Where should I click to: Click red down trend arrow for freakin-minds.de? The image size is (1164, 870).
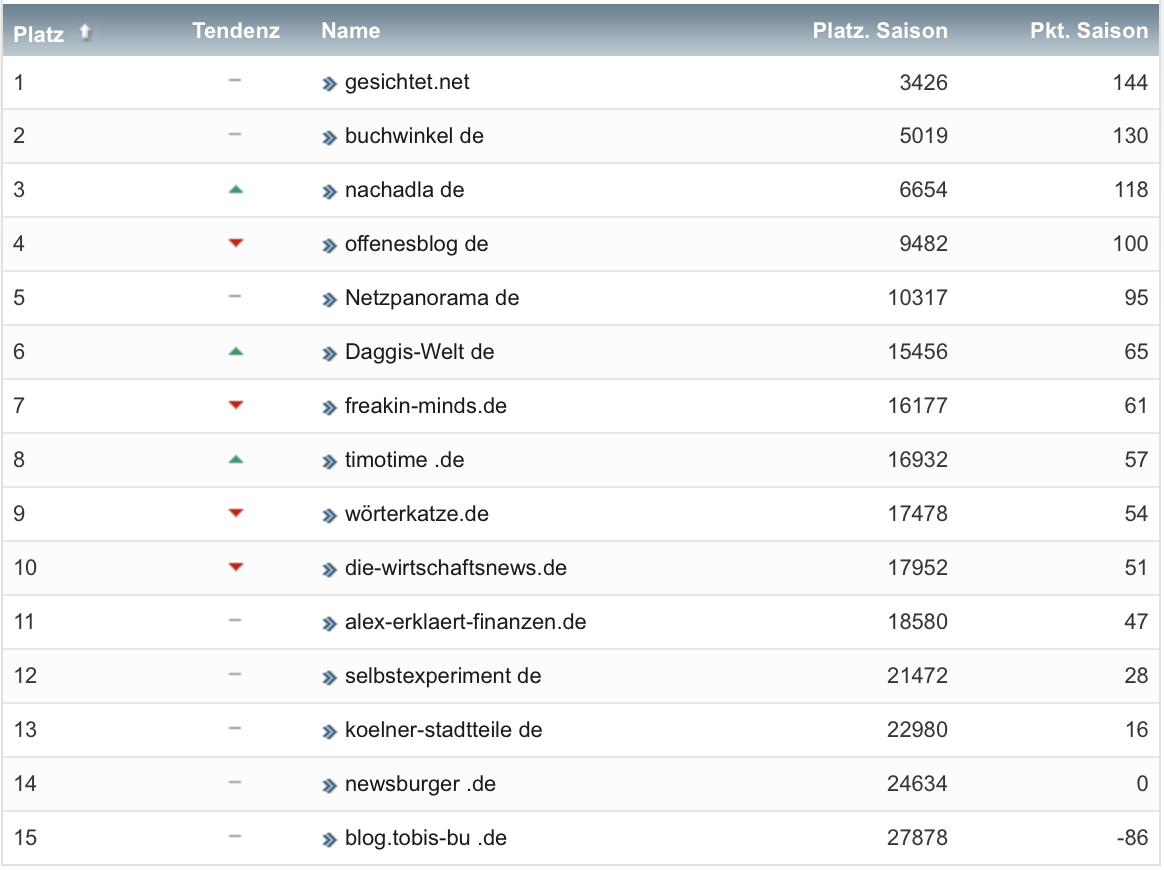(235, 405)
